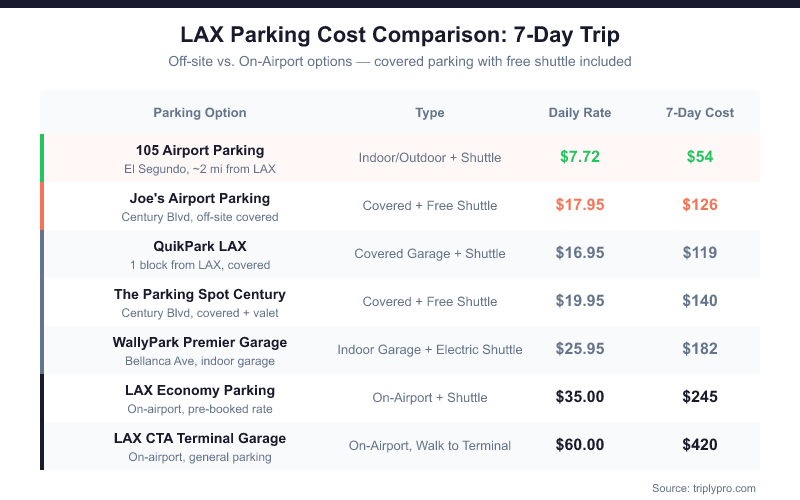Click the LAX Economy Parking name

200,390
